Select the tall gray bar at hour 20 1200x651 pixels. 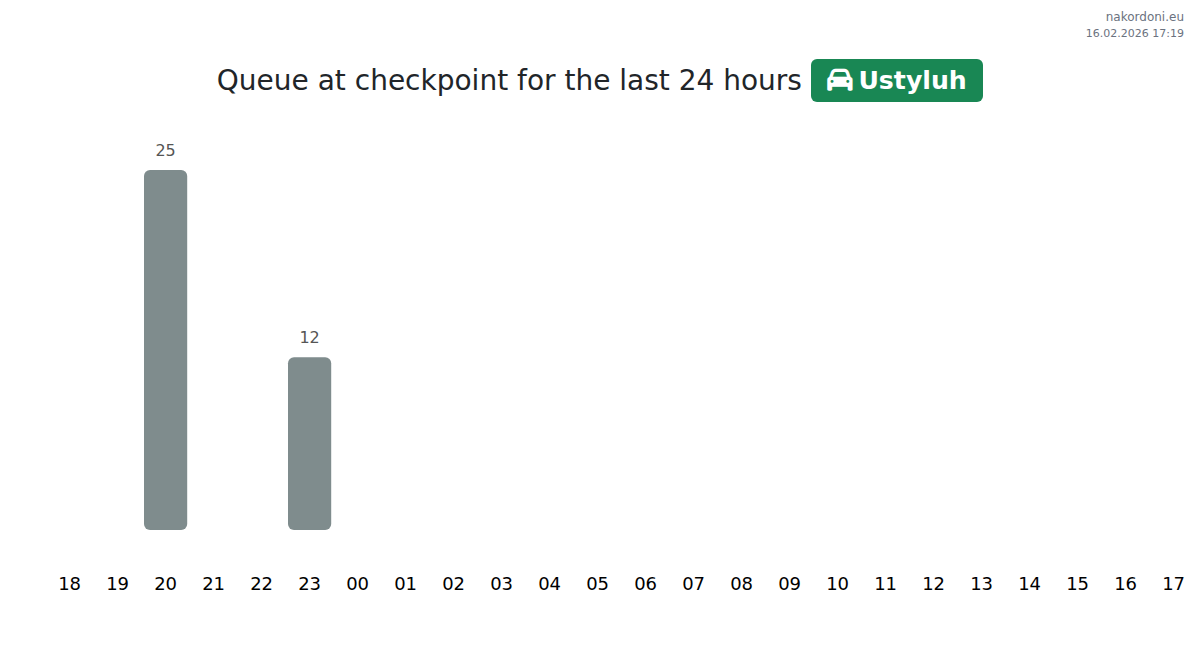[x=165, y=349]
